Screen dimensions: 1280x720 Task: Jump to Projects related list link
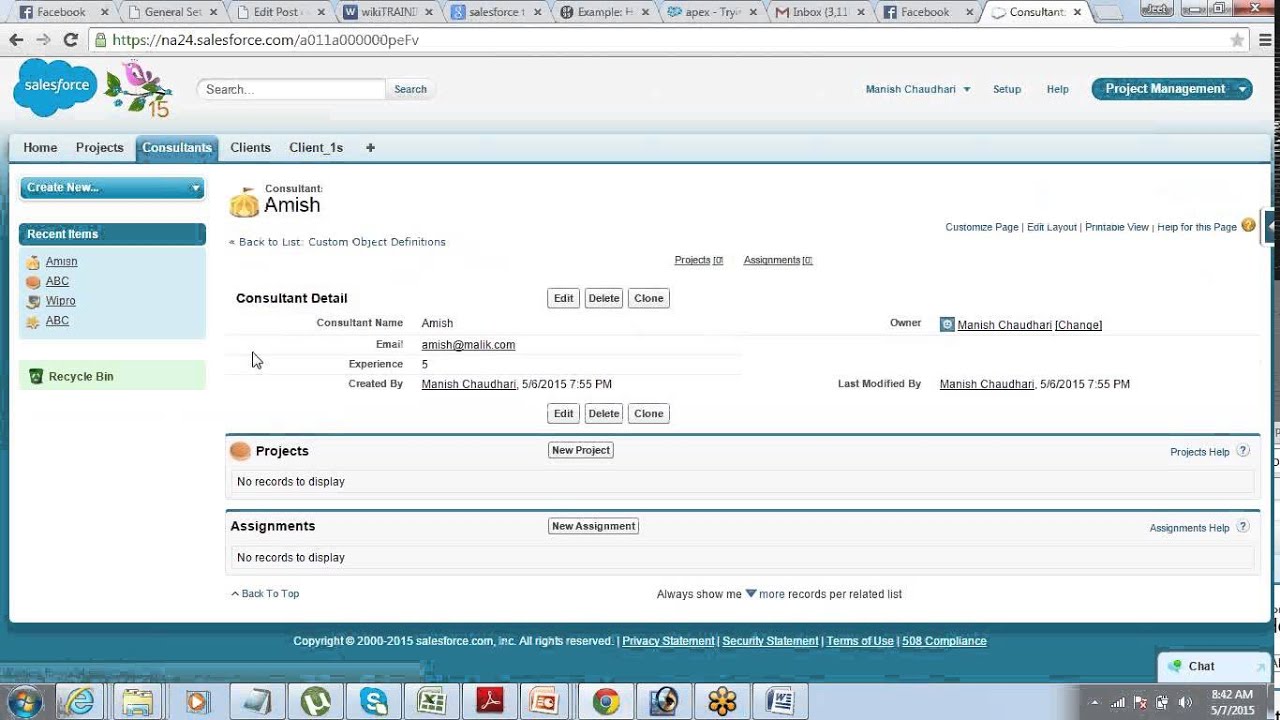coord(698,260)
